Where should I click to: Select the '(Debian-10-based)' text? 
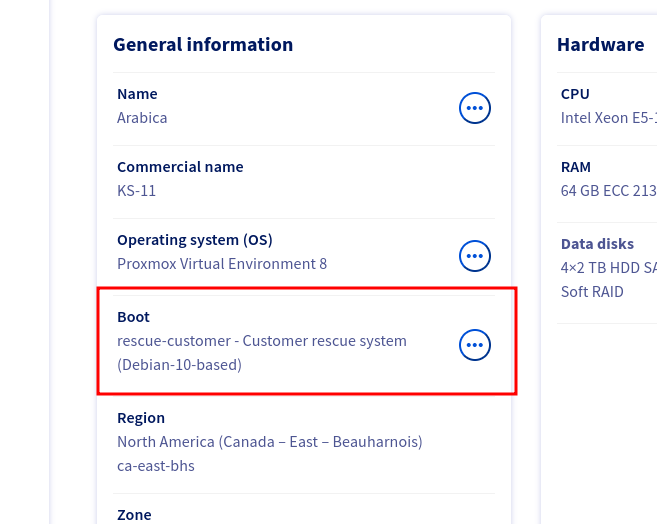pos(179,365)
